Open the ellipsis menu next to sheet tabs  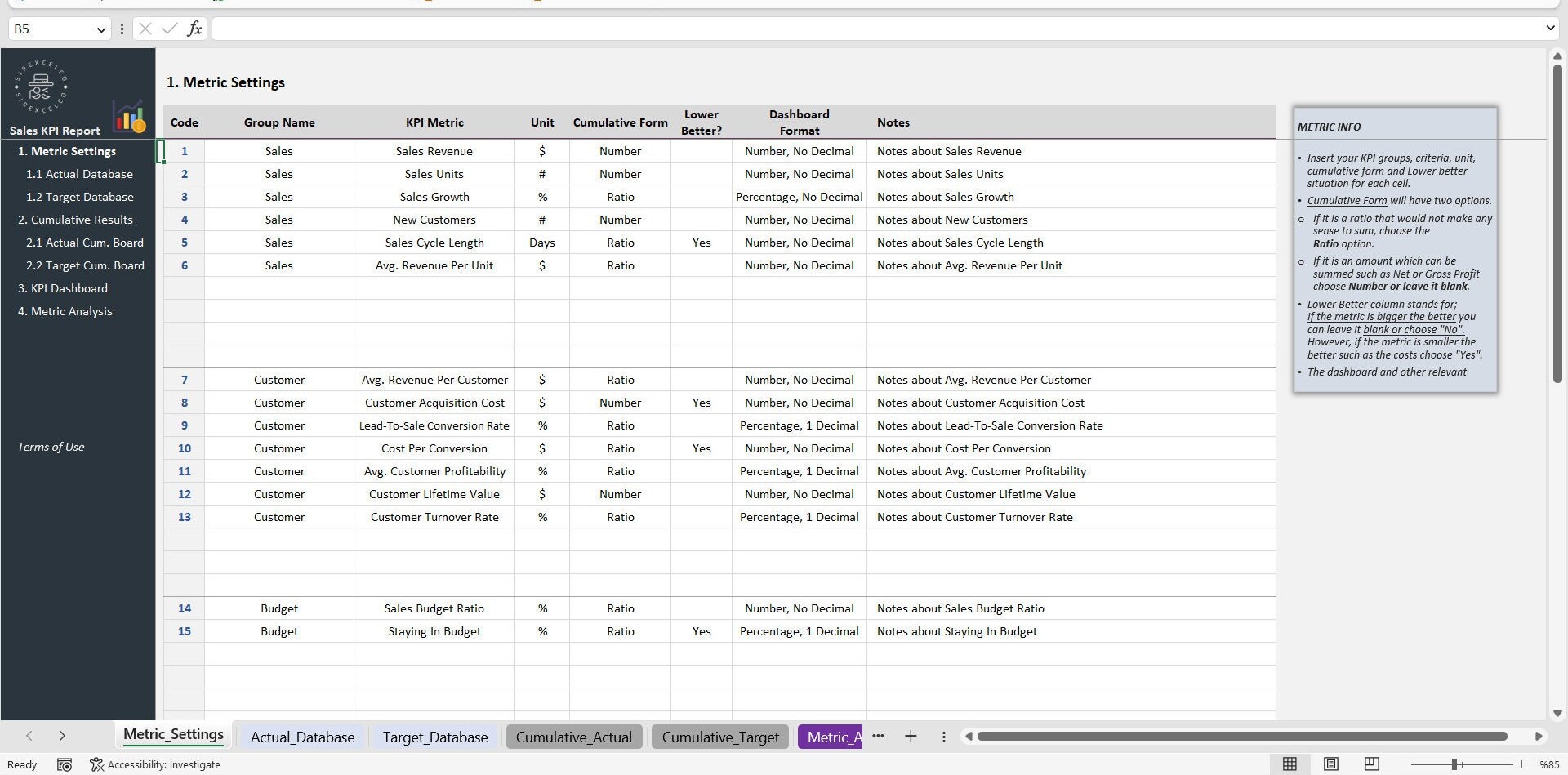point(879,736)
